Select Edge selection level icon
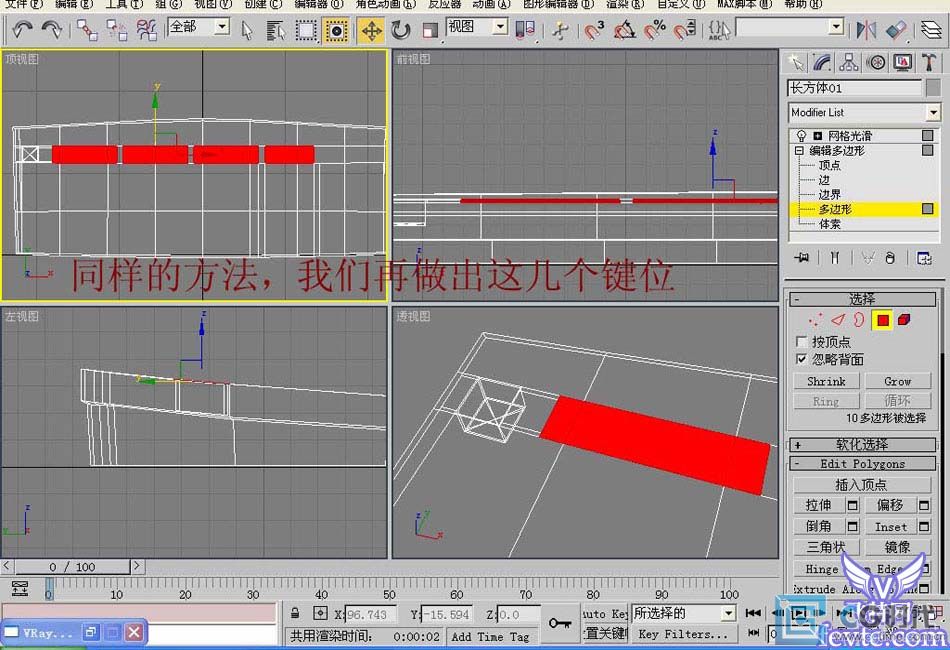 point(838,319)
